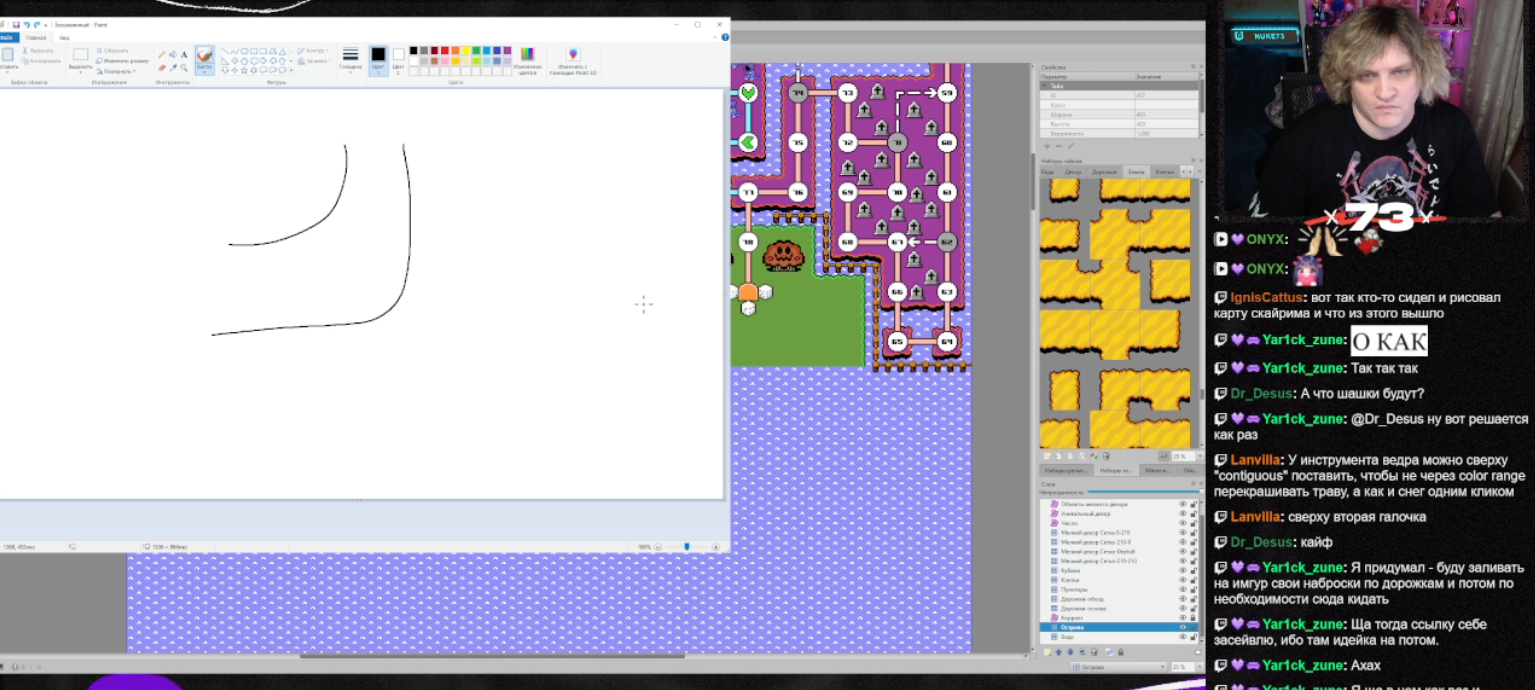This screenshot has width=1535, height=690.
Task: Pick the red swatch in Paint palette
Action: pos(445,50)
